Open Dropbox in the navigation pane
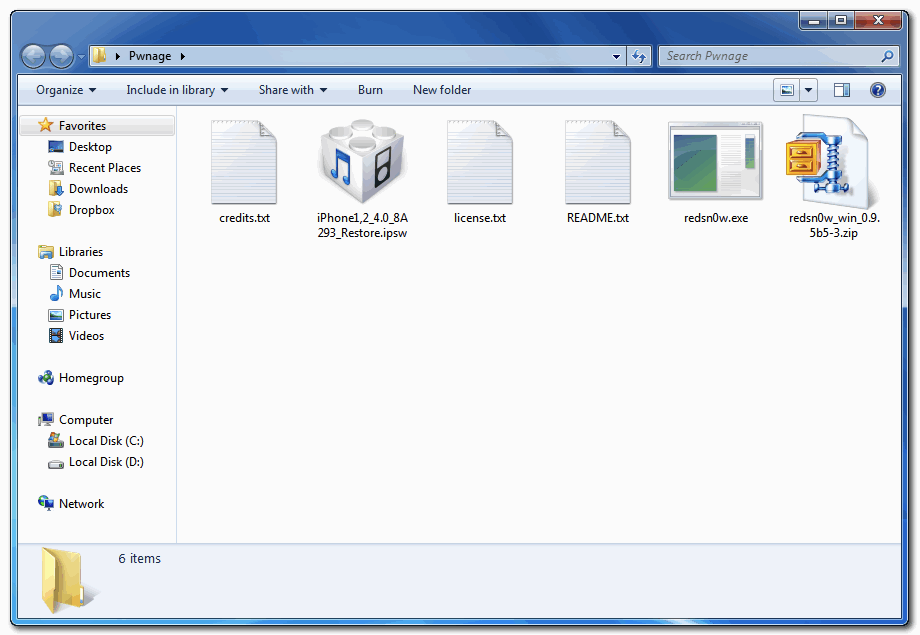This screenshot has width=920, height=635. [81, 210]
